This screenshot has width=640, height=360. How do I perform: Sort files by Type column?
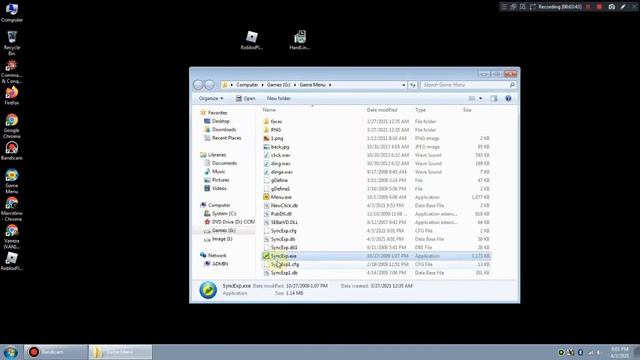click(420, 110)
